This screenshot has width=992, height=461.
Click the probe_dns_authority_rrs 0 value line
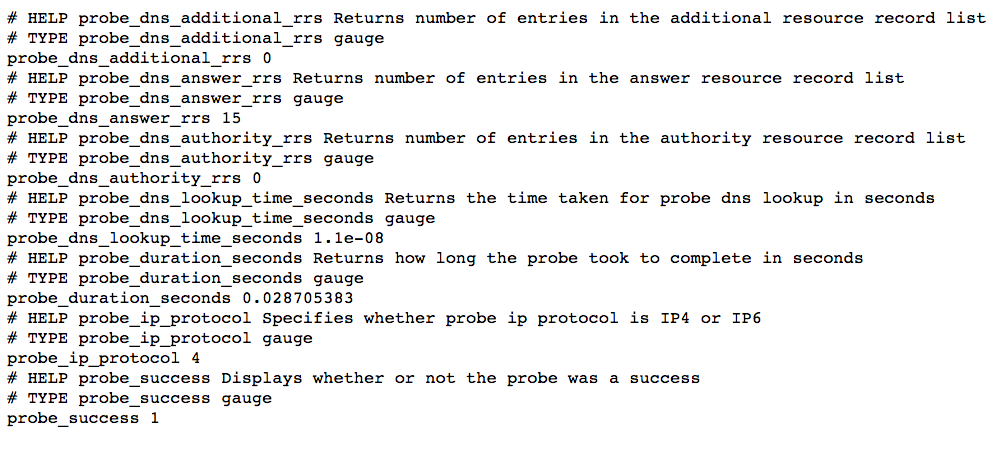coord(134,178)
